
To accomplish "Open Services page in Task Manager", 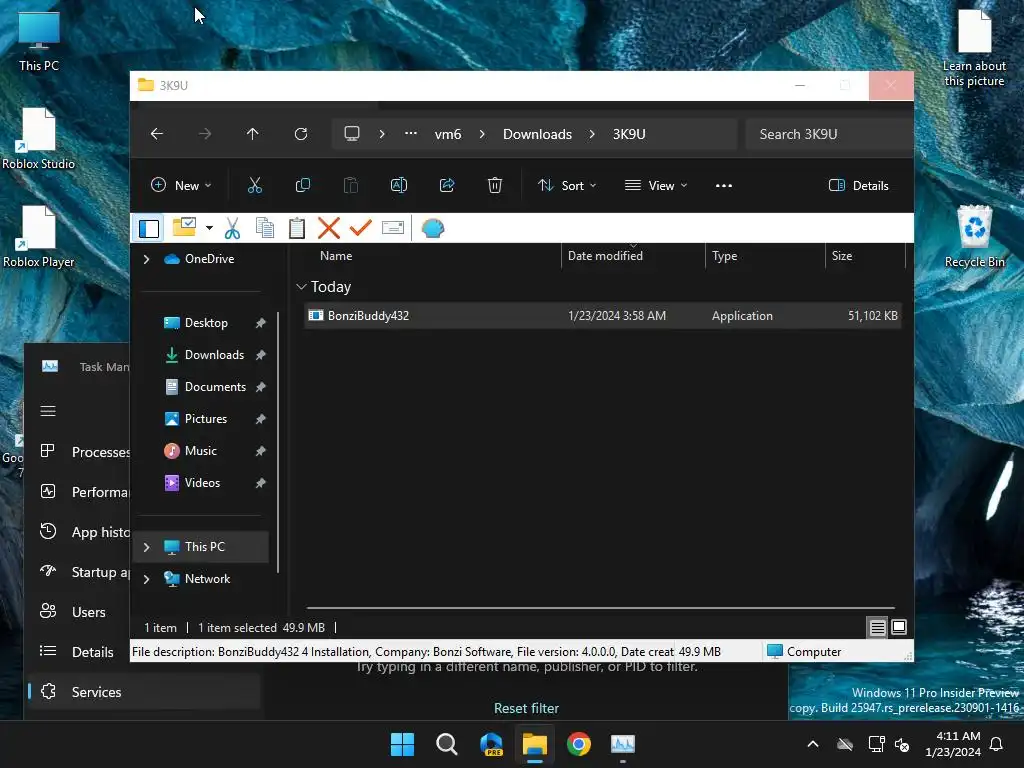I will pos(145,692).
